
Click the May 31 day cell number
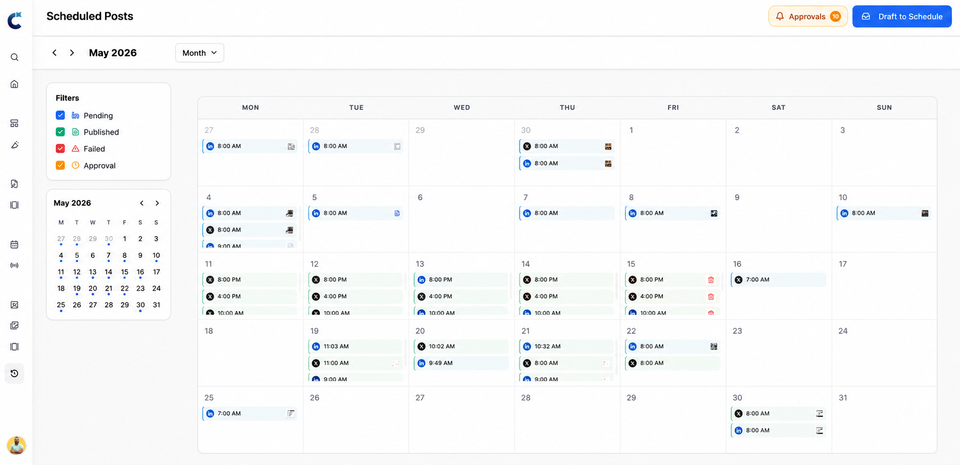click(843, 398)
